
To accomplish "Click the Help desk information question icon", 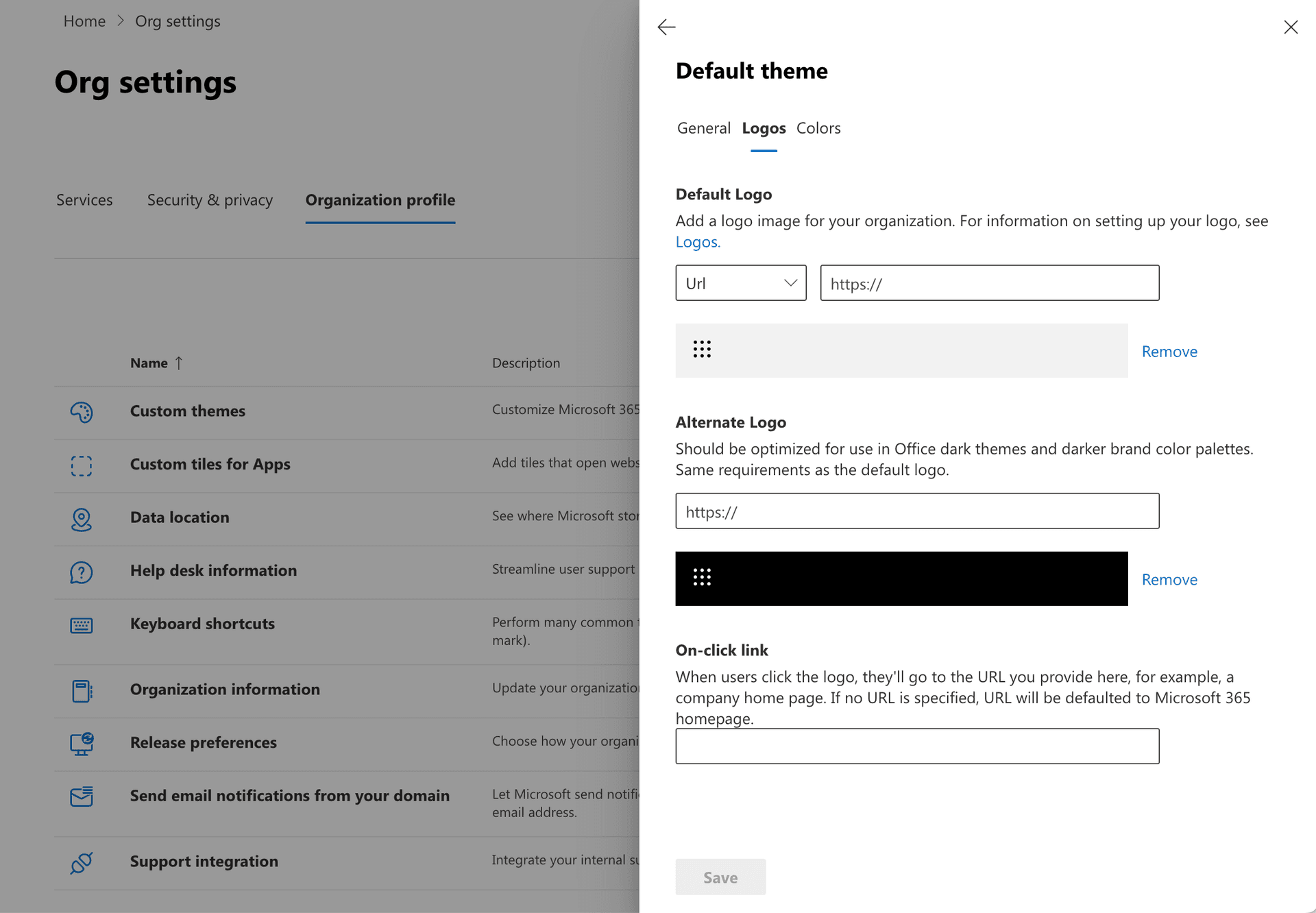I will point(81,572).
